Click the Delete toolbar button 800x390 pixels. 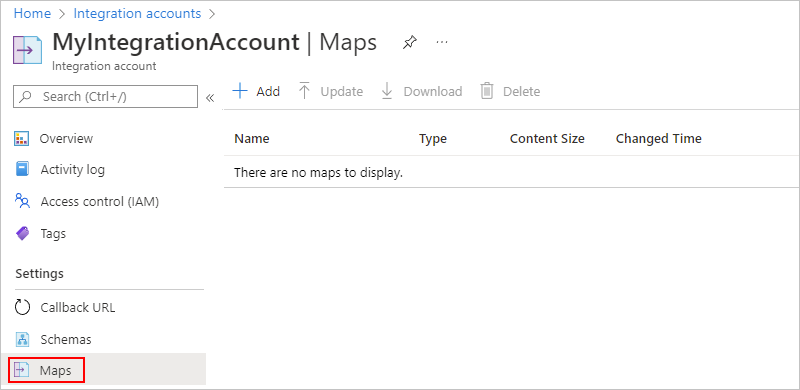(x=510, y=92)
